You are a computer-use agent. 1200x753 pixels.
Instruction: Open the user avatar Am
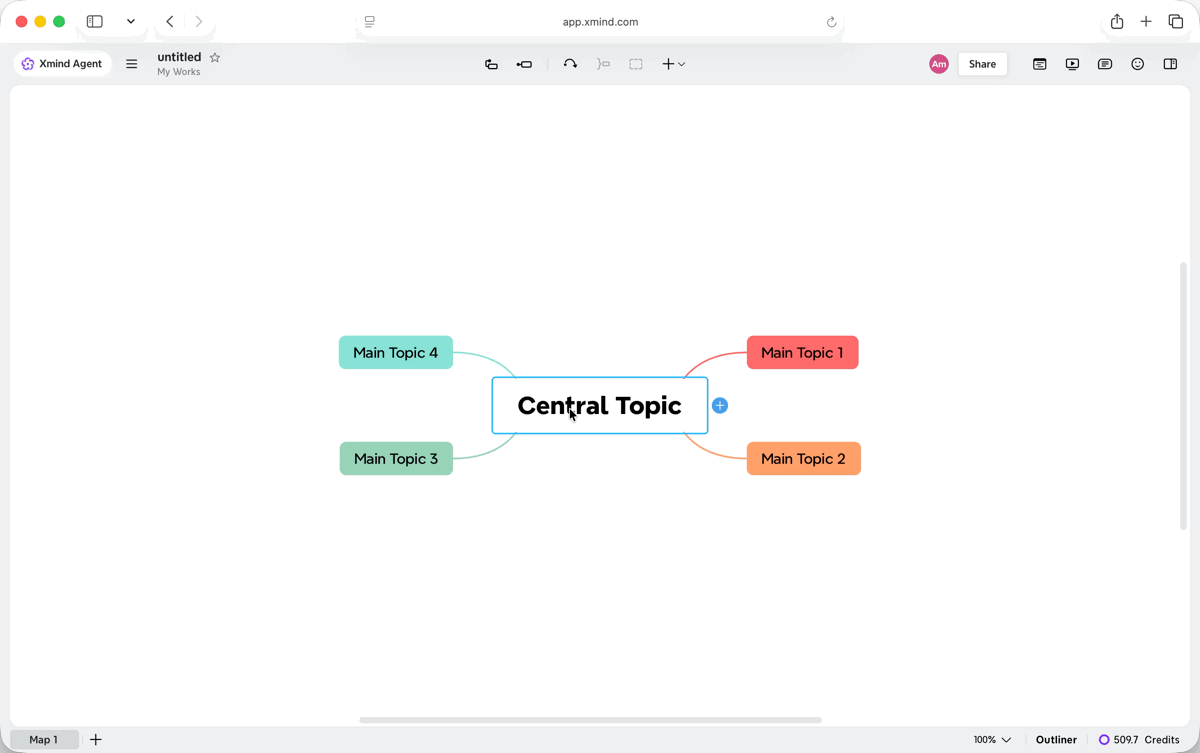pyautogui.click(x=938, y=64)
